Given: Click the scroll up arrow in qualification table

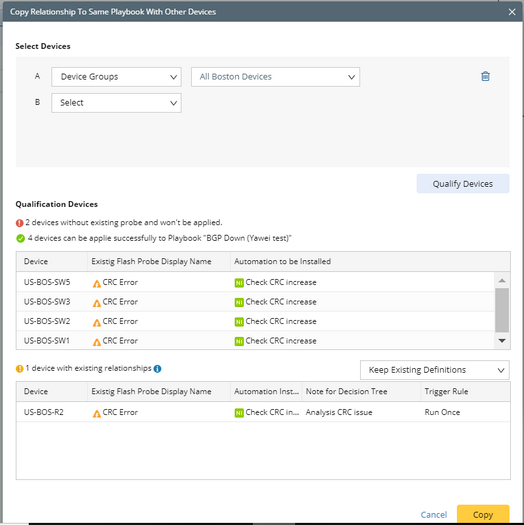Looking at the screenshot, I should tap(502, 281).
